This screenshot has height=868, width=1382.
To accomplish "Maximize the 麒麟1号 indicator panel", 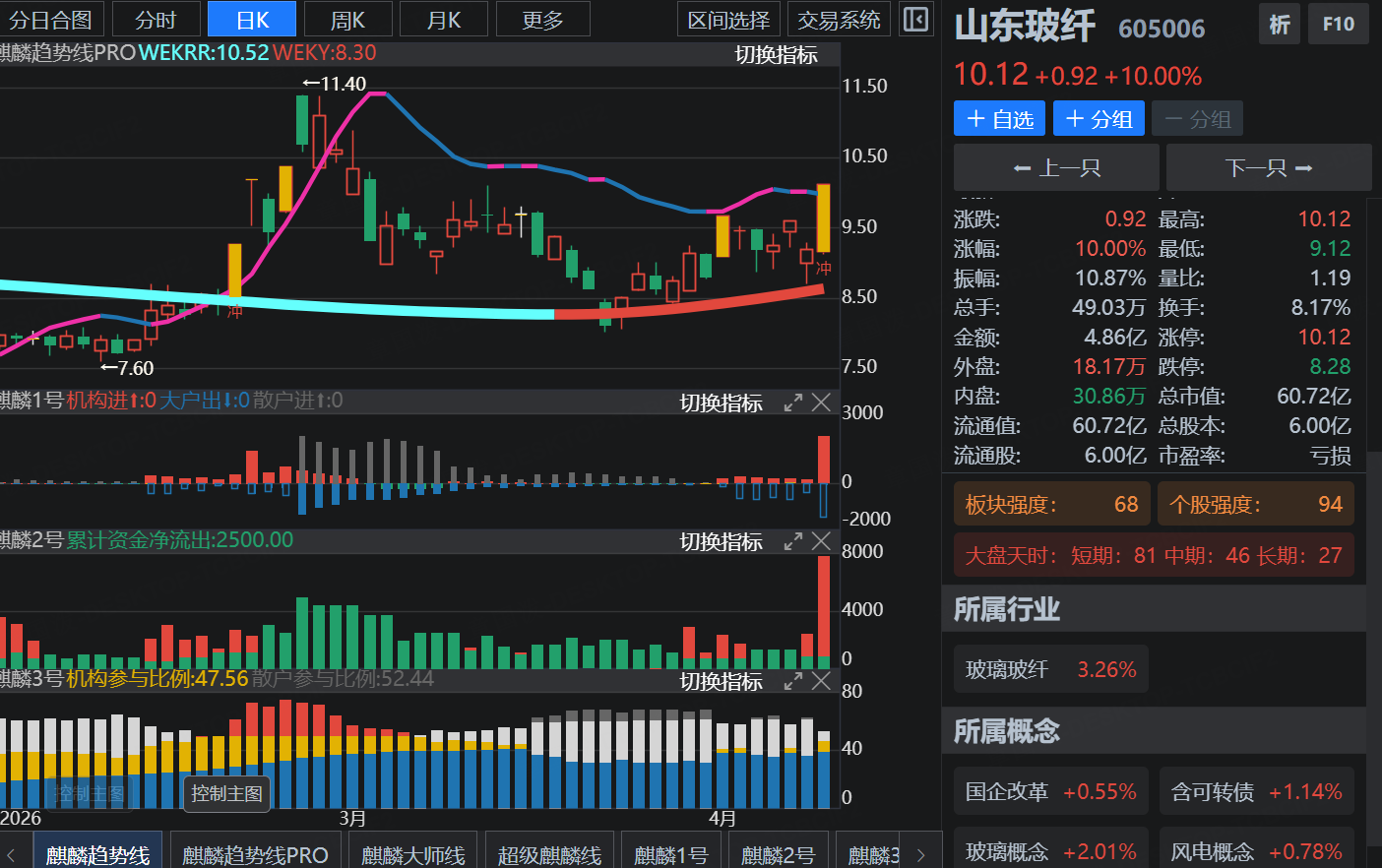I will click(x=792, y=403).
